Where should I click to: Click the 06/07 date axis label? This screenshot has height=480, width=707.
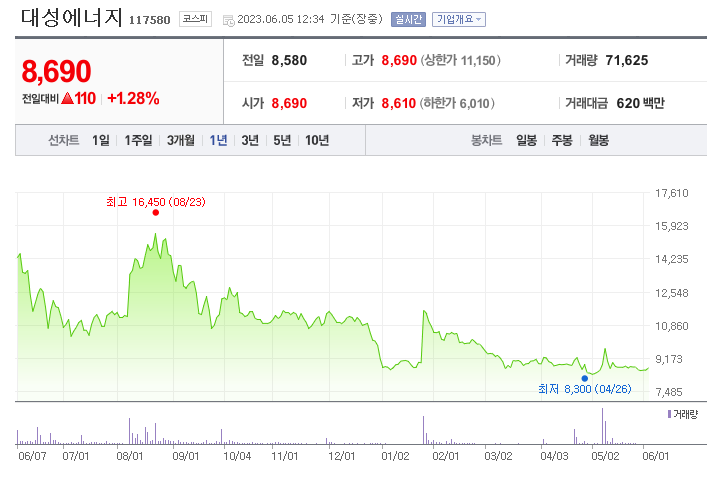(32, 456)
